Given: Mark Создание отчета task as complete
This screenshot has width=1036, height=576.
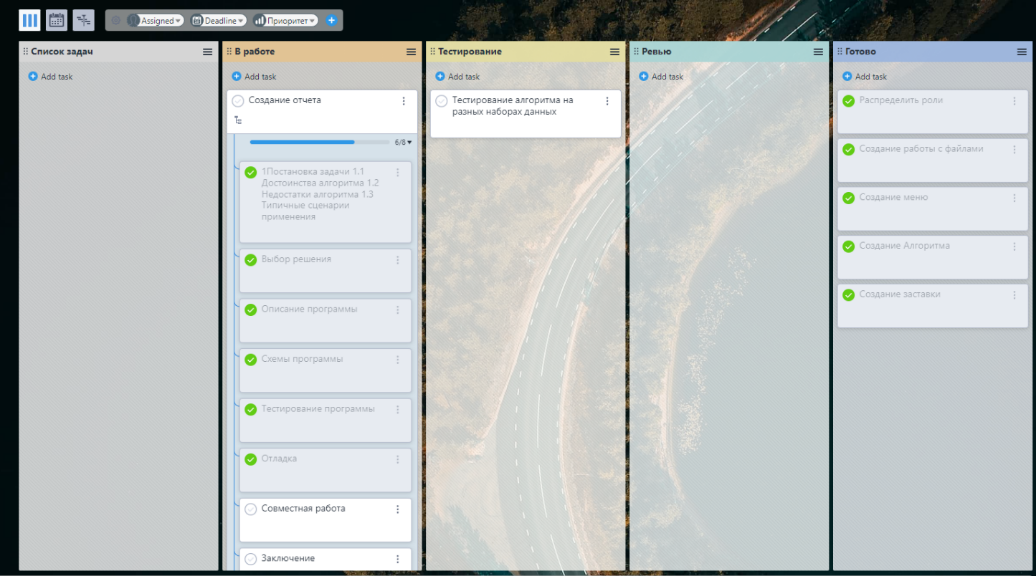Looking at the screenshot, I should pos(238,101).
